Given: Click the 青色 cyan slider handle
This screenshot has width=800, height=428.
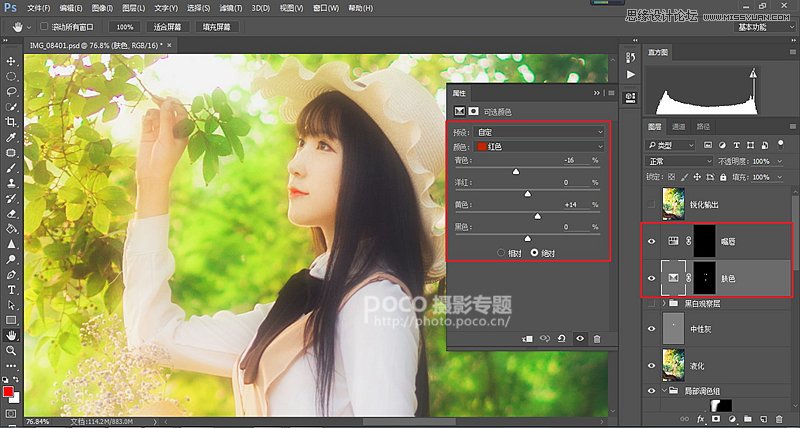Looking at the screenshot, I should coord(516,172).
